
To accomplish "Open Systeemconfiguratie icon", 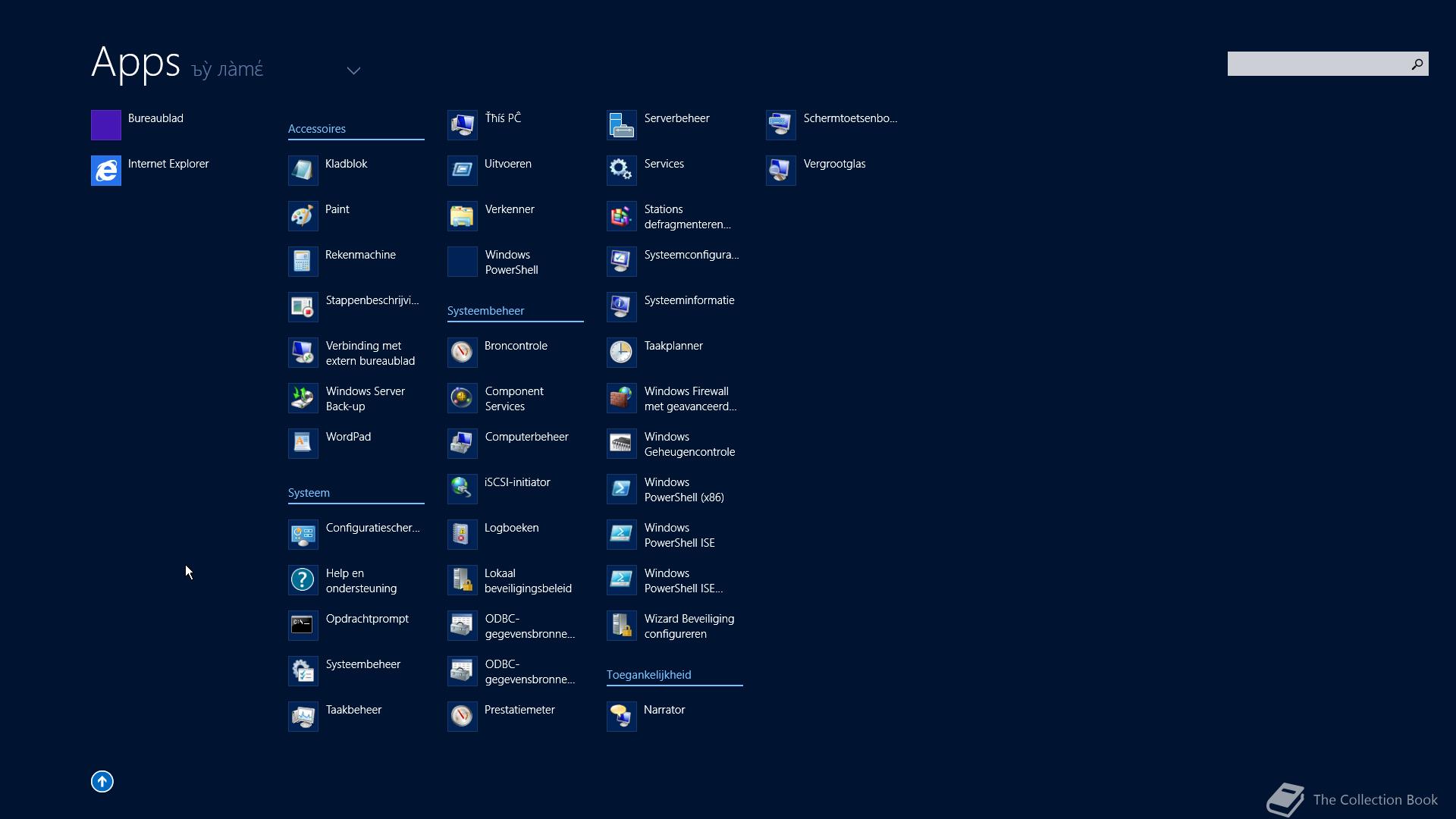I will 622,262.
